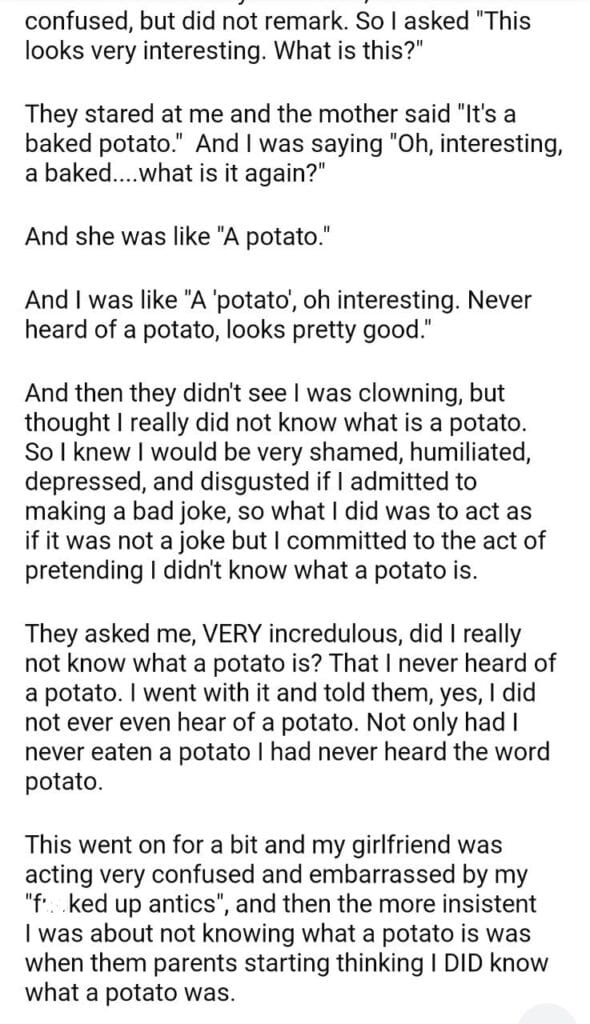Click the paragraph beginning "And then they didn't see"
This screenshot has width=590, height=1024.
pyautogui.click(x=286, y=482)
